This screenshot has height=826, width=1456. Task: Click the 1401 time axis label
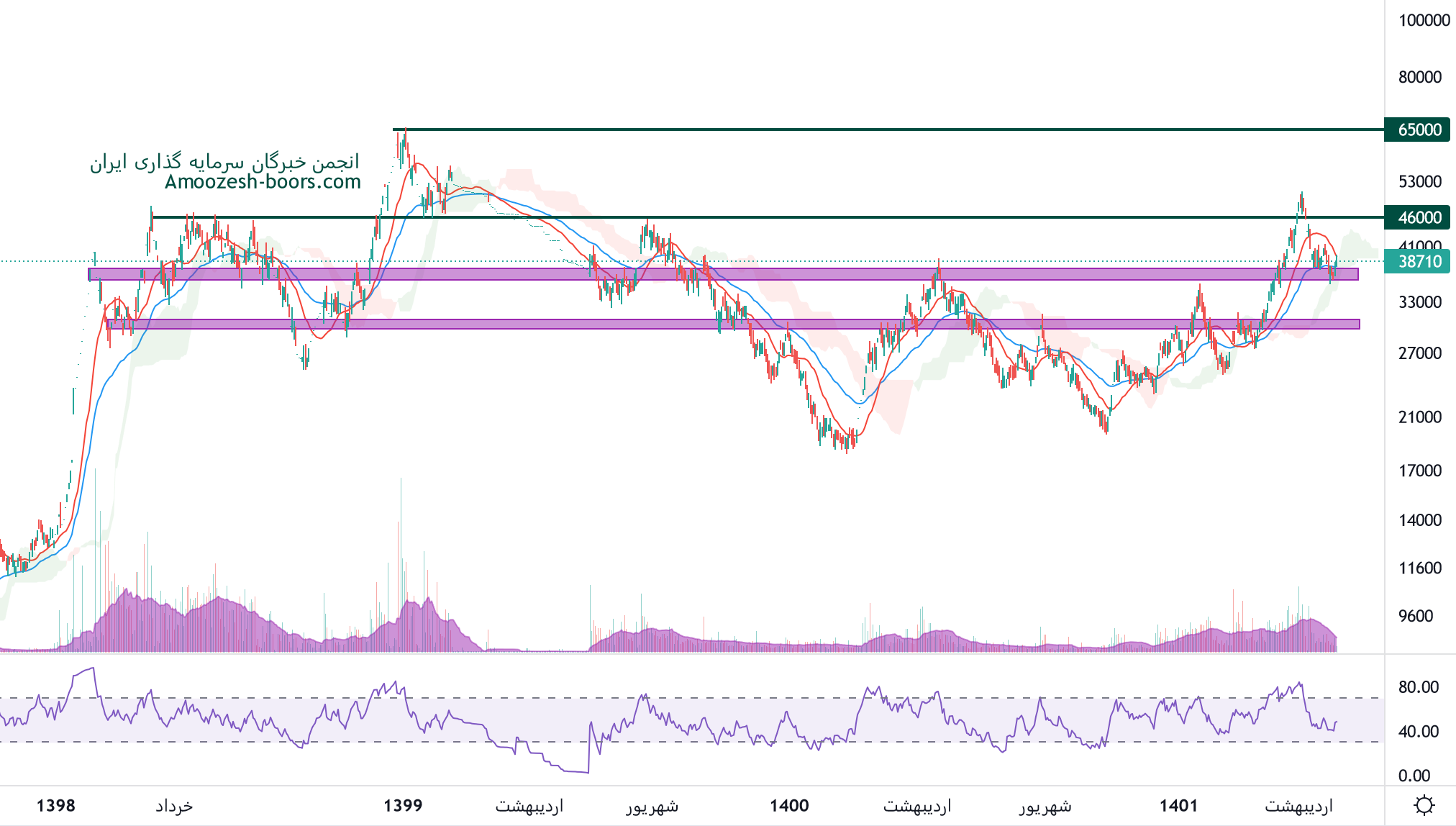click(x=1178, y=805)
